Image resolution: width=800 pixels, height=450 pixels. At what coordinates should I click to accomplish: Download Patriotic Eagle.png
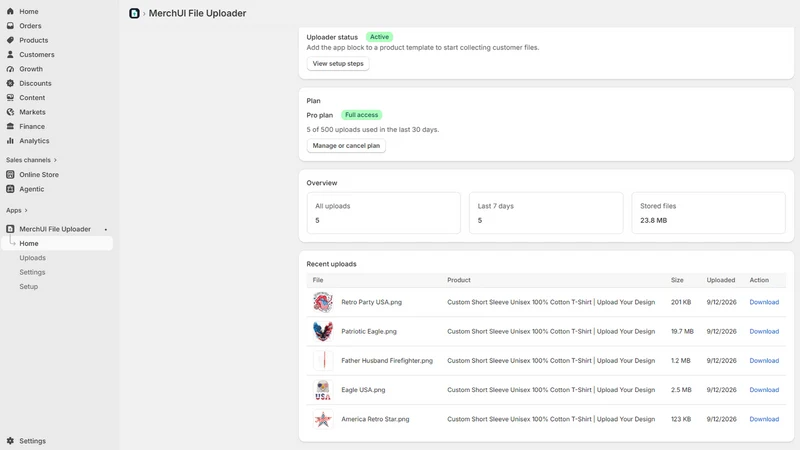pos(764,331)
